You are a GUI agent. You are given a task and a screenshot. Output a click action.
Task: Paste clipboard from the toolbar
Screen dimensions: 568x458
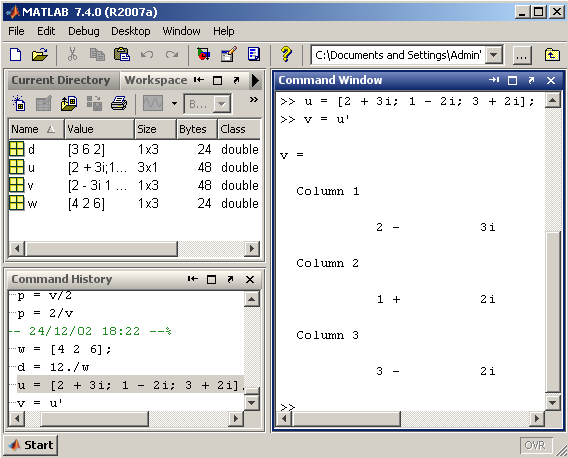(x=122, y=55)
